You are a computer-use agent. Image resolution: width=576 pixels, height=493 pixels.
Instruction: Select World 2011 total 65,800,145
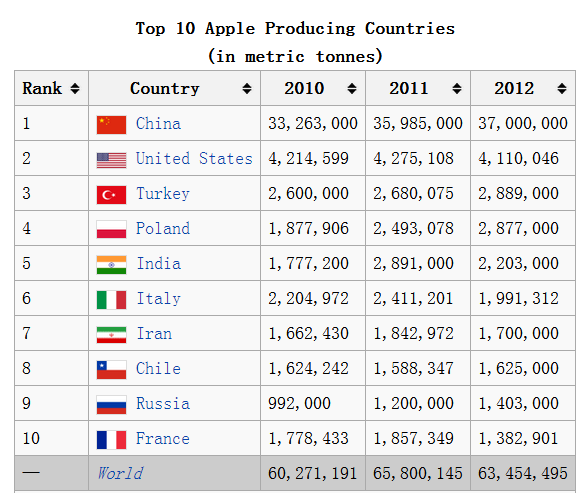pos(418,474)
